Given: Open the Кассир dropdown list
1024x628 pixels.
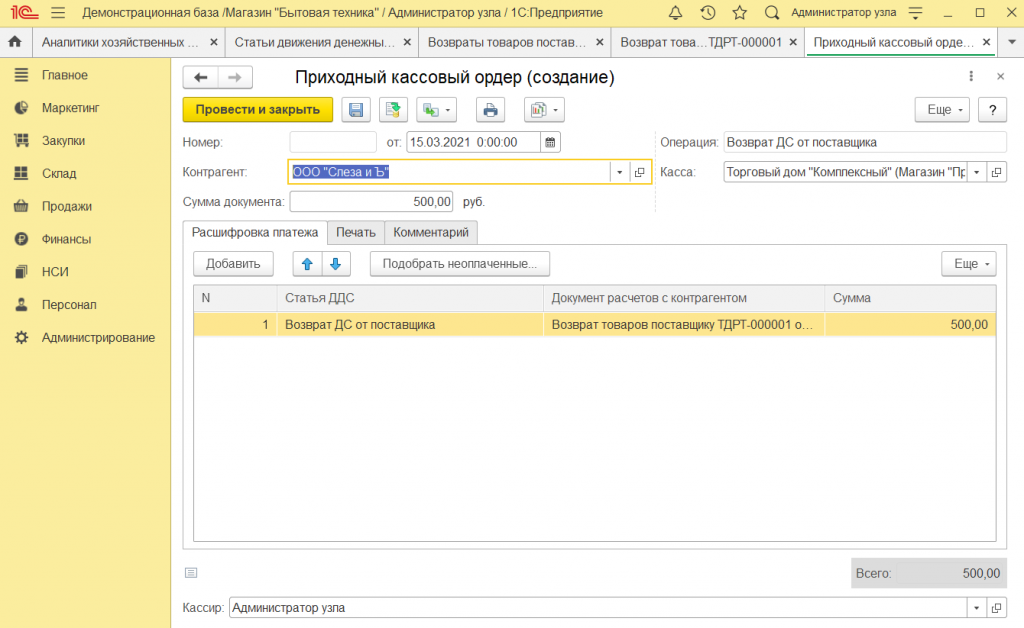Looking at the screenshot, I should (976, 607).
